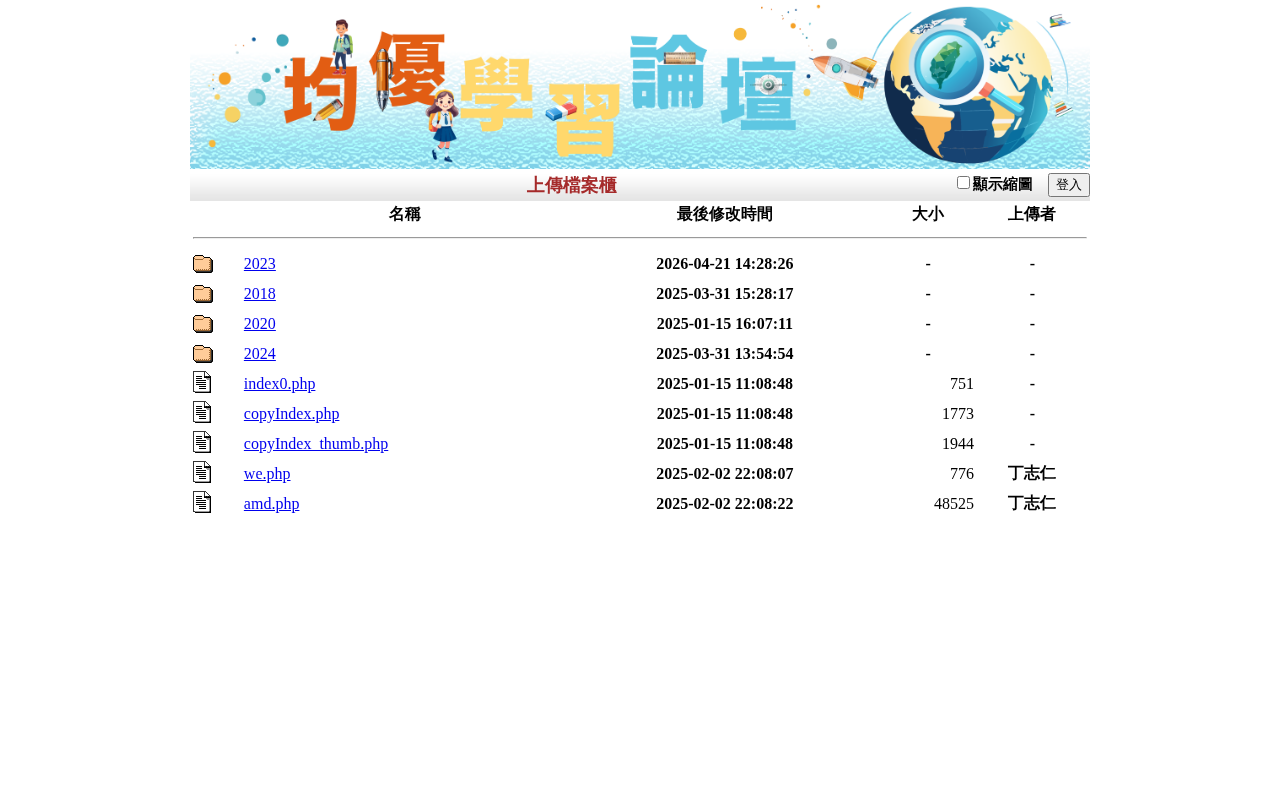Click the file icon beside we.php
Image resolution: width=1280 pixels, height=800 pixels.
pyautogui.click(x=202, y=472)
